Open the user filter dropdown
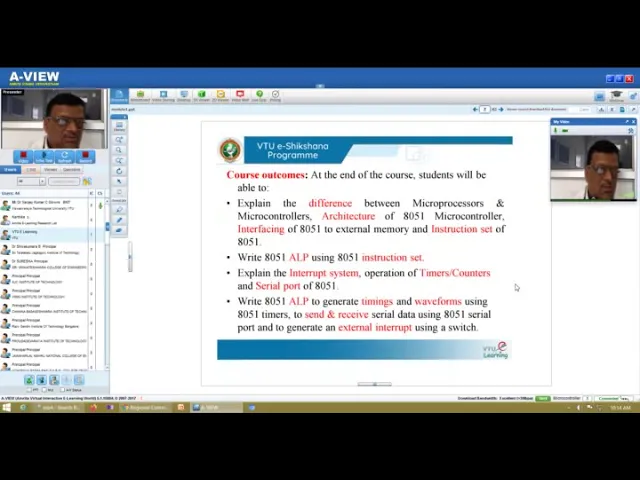Viewport: 640px width, 480px height. coord(31,181)
